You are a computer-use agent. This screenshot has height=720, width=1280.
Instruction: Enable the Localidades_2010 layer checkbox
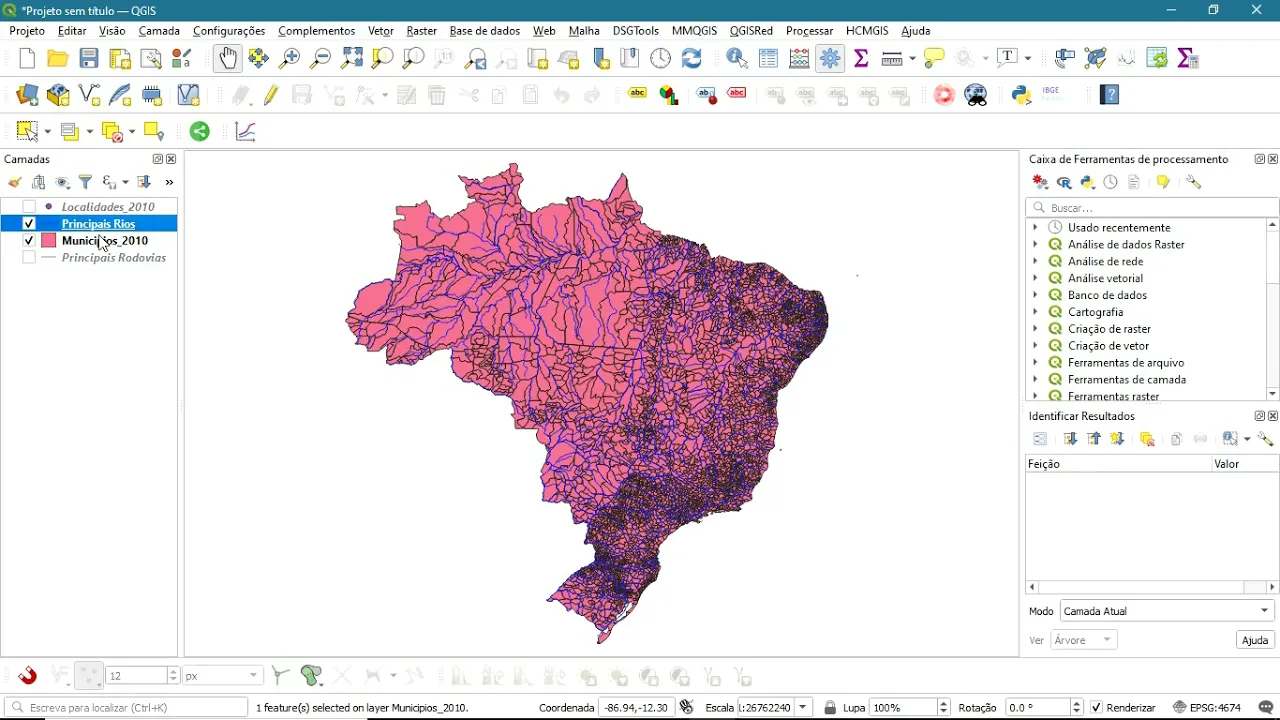click(x=29, y=207)
